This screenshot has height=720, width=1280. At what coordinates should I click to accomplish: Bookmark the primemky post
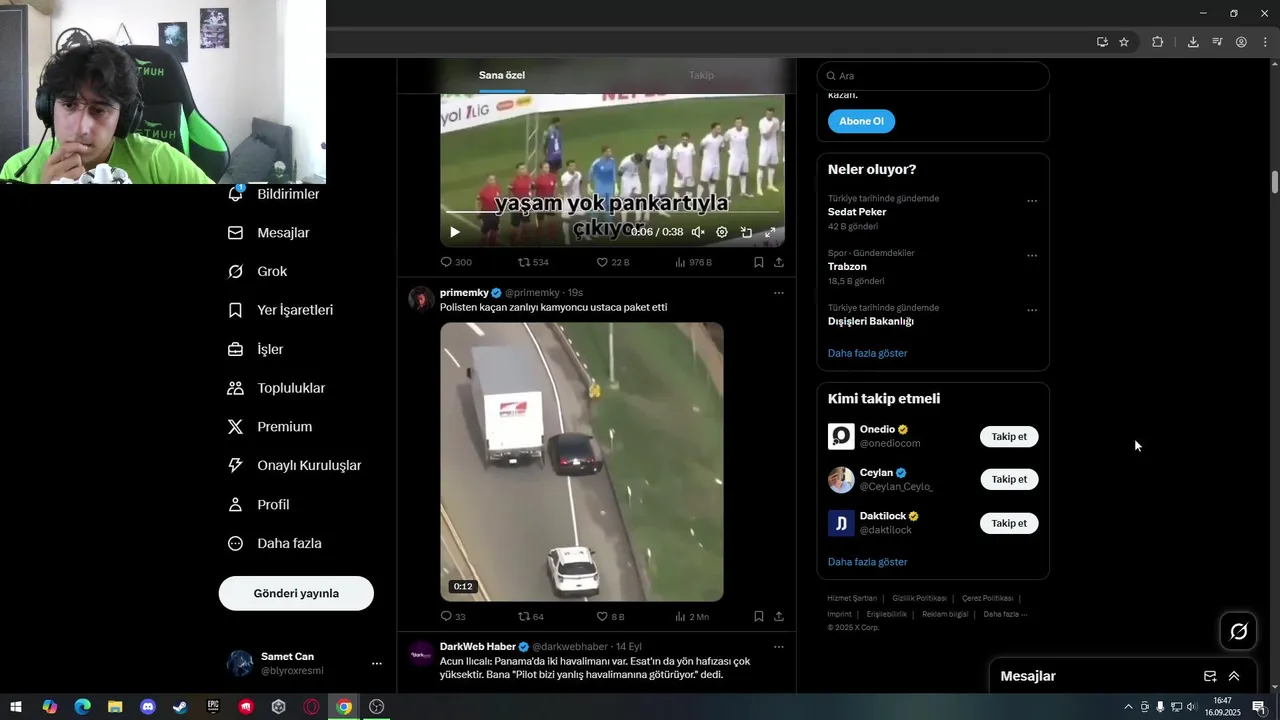click(759, 616)
